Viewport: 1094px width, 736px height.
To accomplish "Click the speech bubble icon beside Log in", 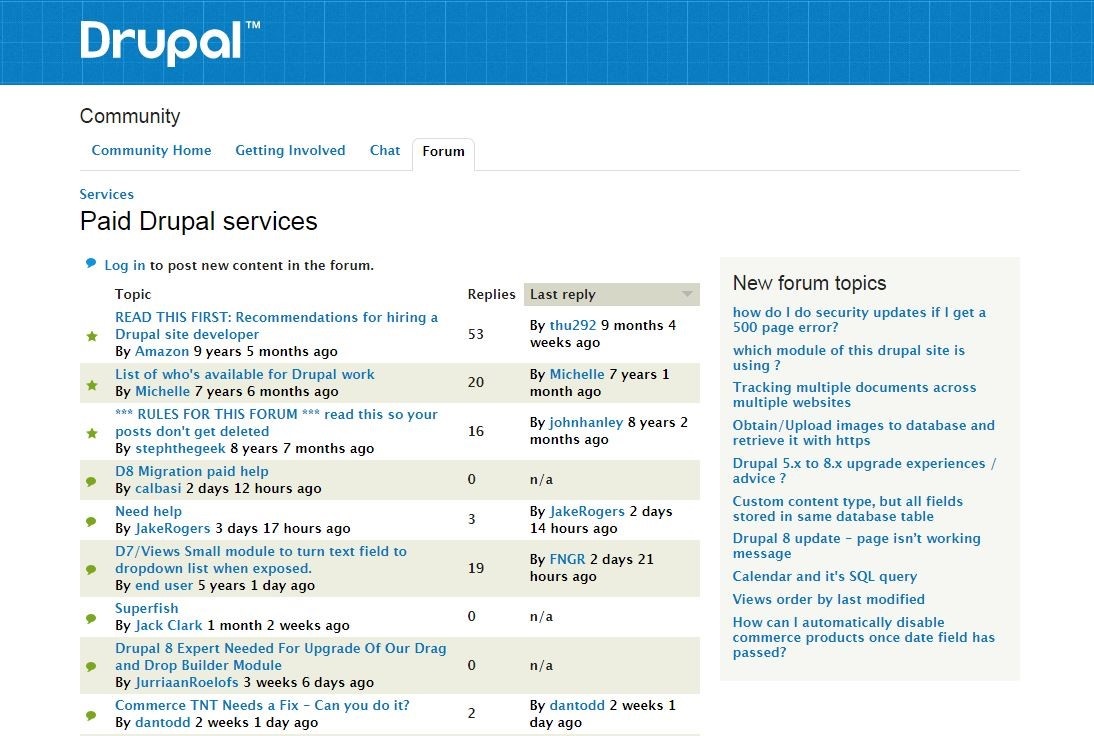I will pos(91,263).
